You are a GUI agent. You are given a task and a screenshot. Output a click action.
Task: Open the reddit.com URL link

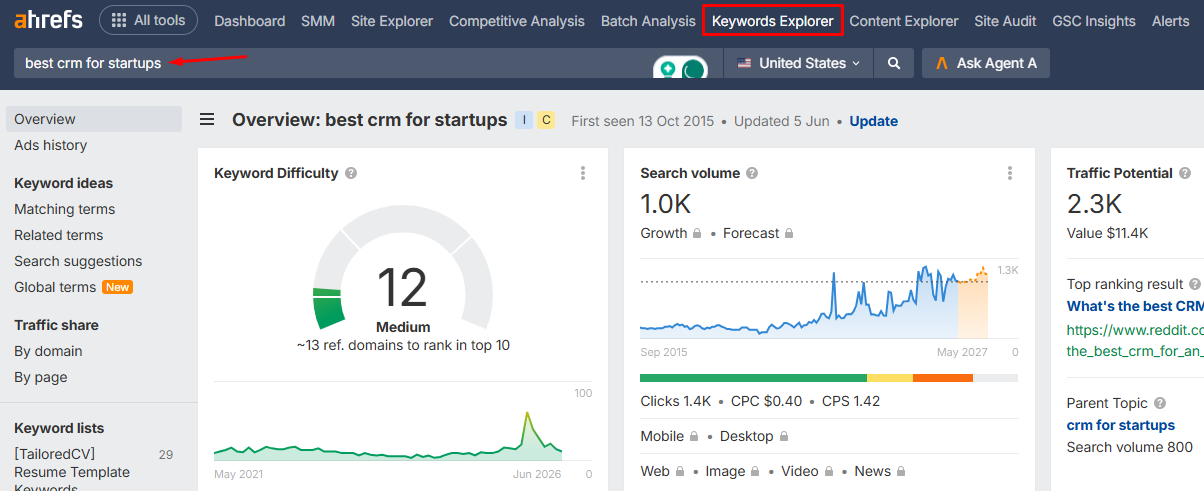pyautogui.click(x=1135, y=339)
